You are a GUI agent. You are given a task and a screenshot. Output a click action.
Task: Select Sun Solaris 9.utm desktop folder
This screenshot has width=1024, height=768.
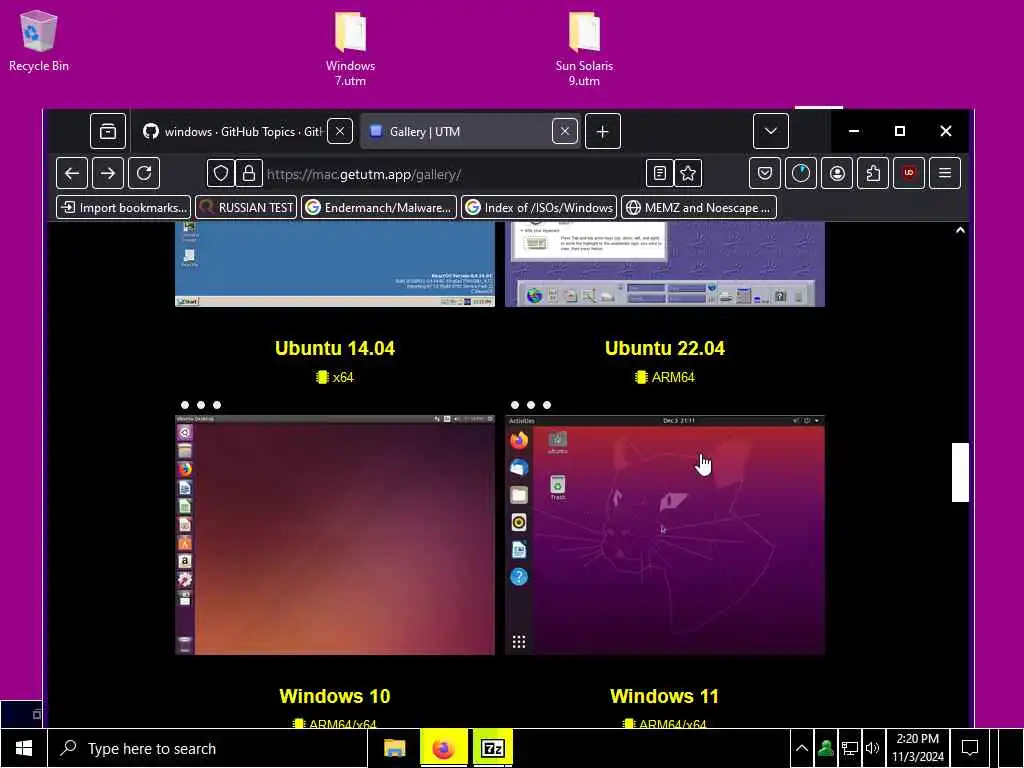pos(584,48)
